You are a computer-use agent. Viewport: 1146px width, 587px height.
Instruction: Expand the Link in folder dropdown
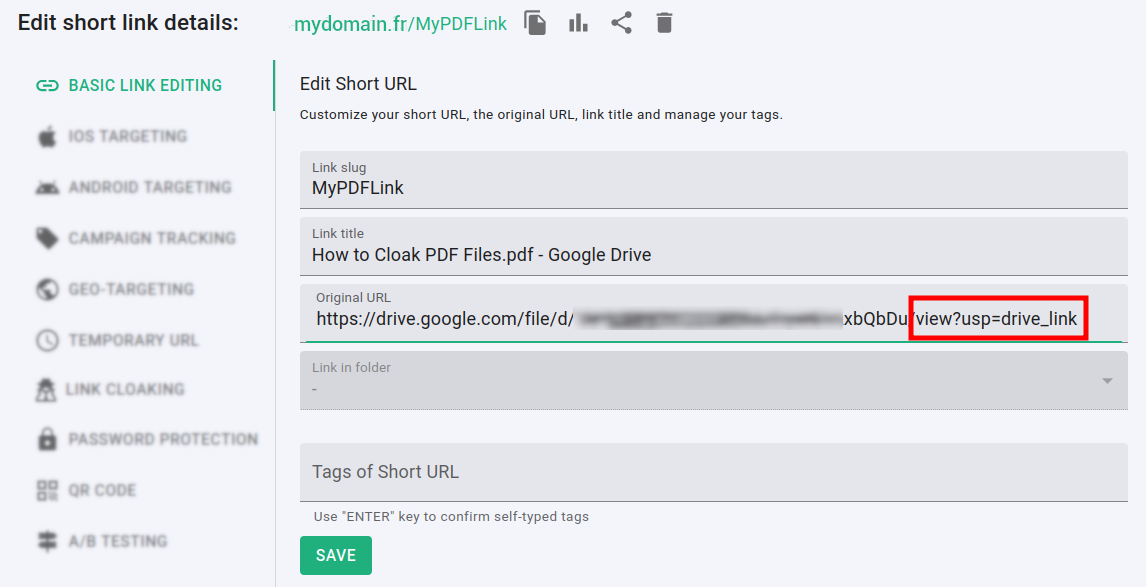coord(1106,381)
